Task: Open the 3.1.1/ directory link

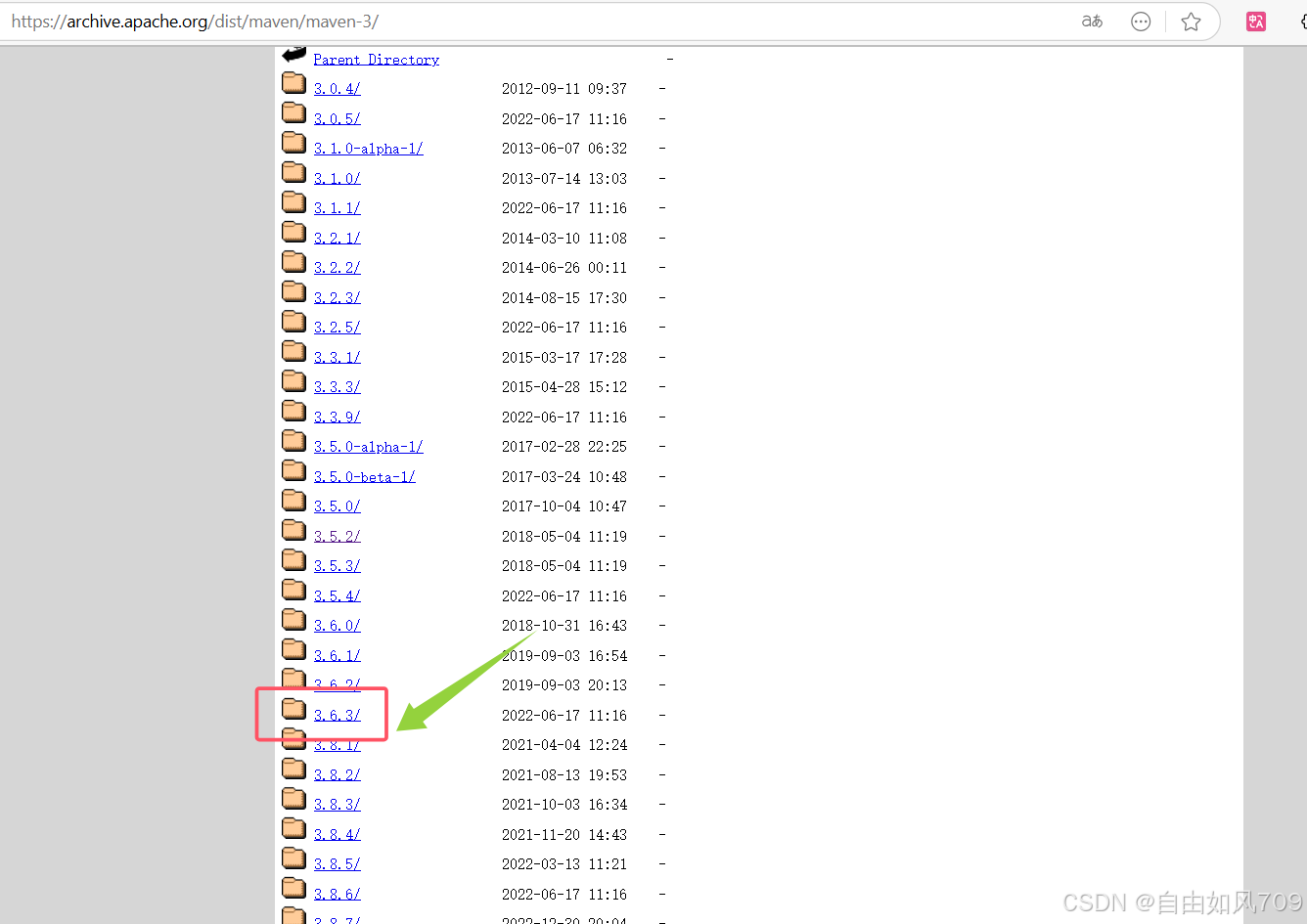Action: tap(338, 208)
